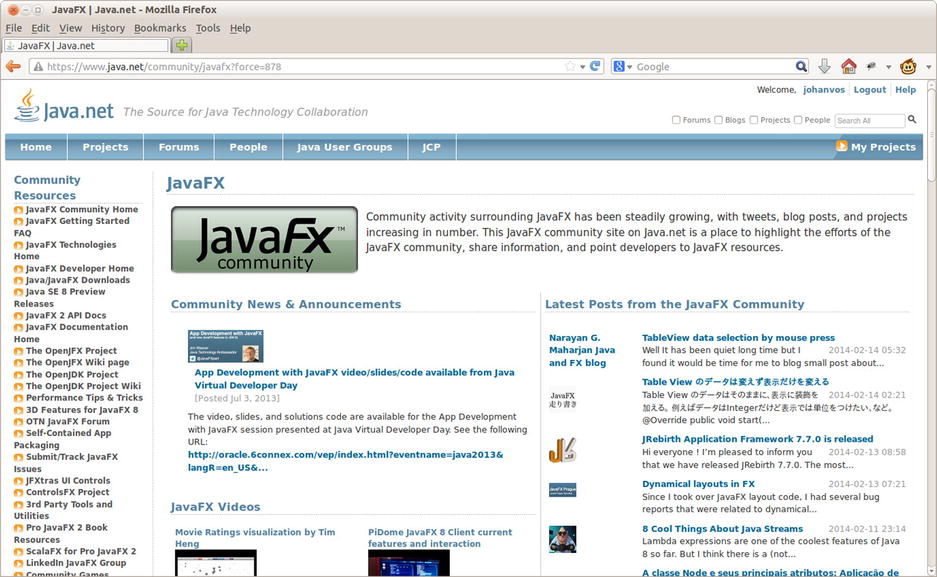Open My Projects in the nav bar
Viewport: 937px width, 577px height.
click(883, 147)
